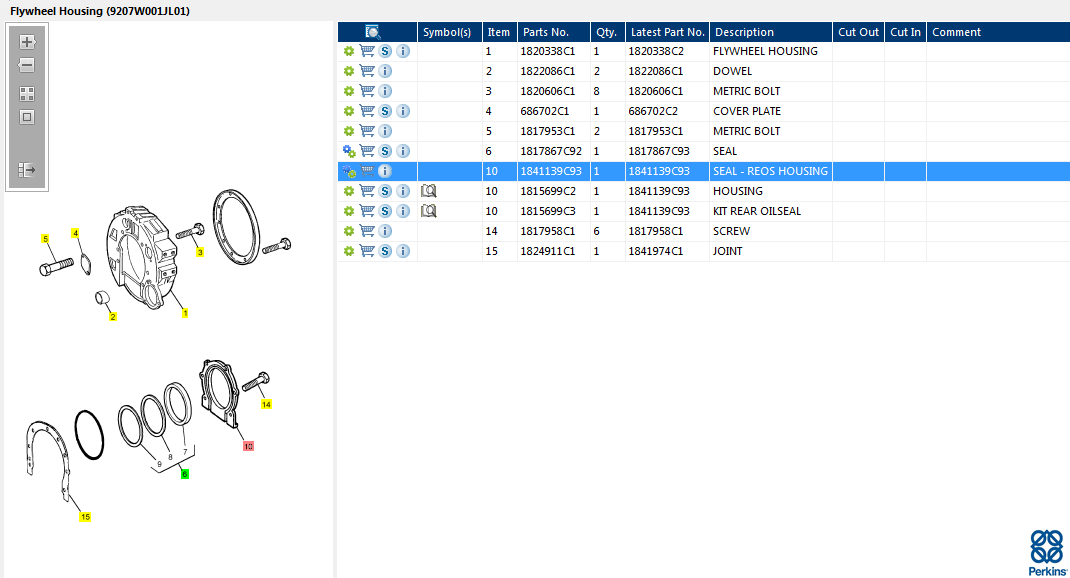Click the DOWEL description cell

732,71
